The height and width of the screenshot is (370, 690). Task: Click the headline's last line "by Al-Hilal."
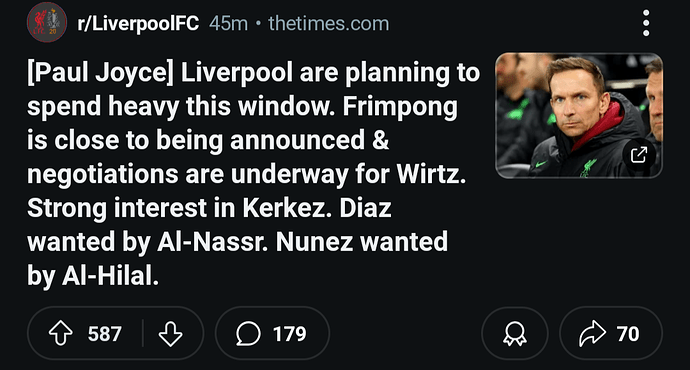[x=93, y=276]
